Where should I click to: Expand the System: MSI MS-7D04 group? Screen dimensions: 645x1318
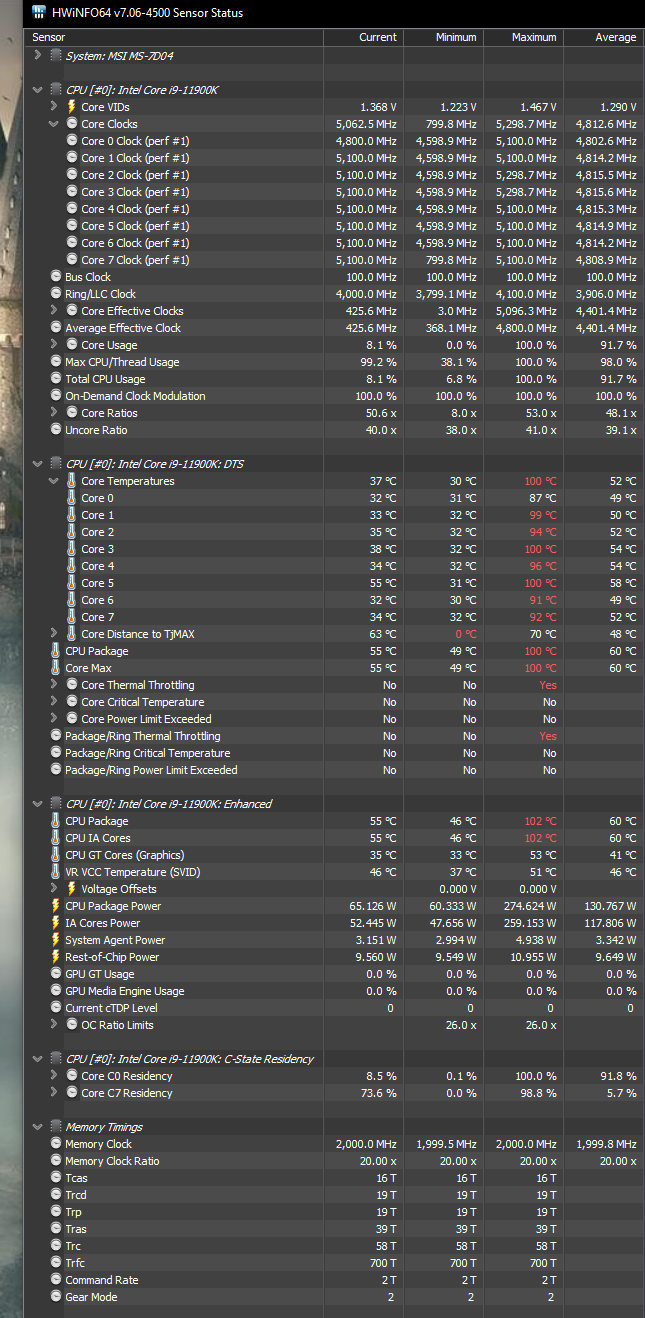38,56
